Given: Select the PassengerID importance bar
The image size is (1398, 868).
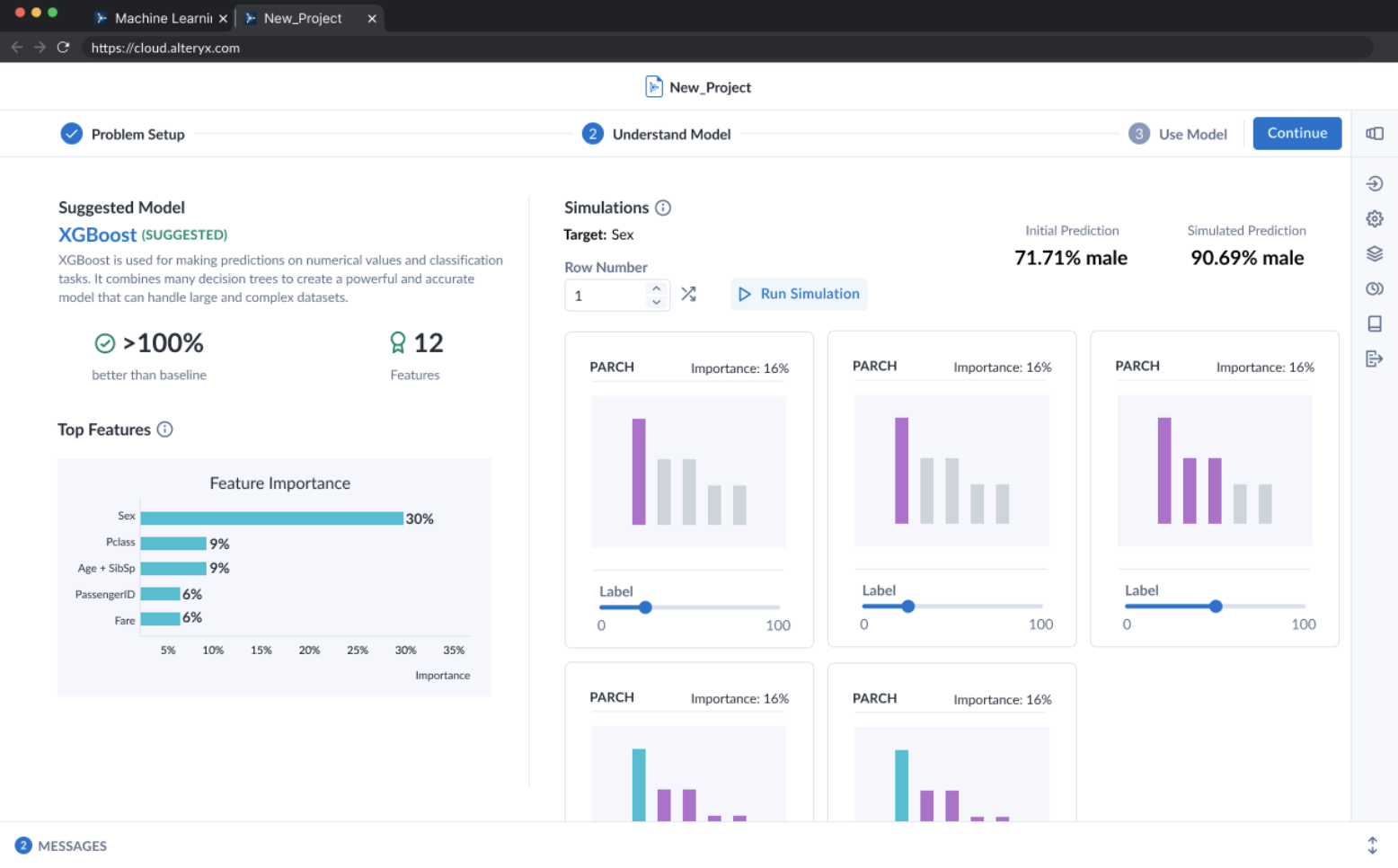Looking at the screenshot, I should tap(161, 594).
